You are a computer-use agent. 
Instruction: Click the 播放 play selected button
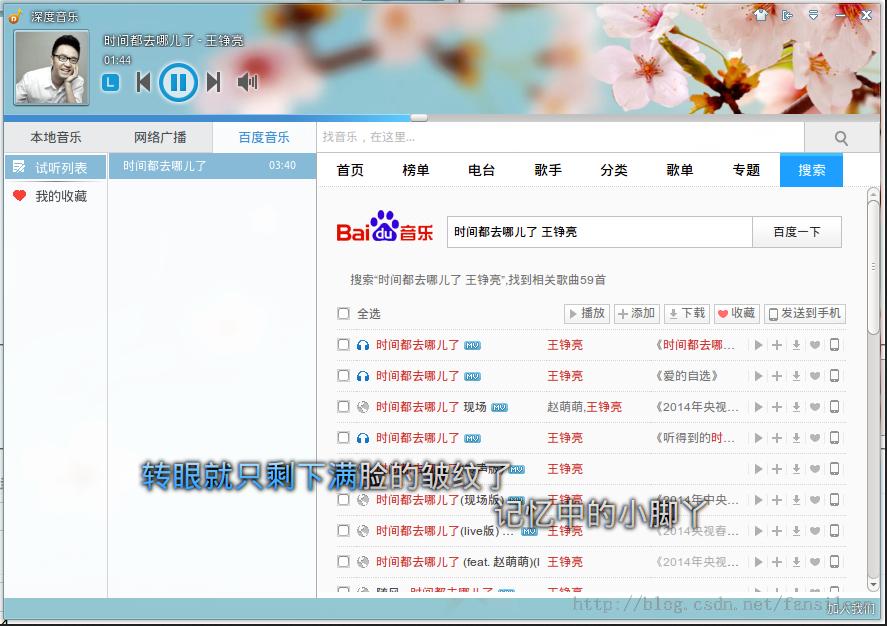tap(587, 313)
